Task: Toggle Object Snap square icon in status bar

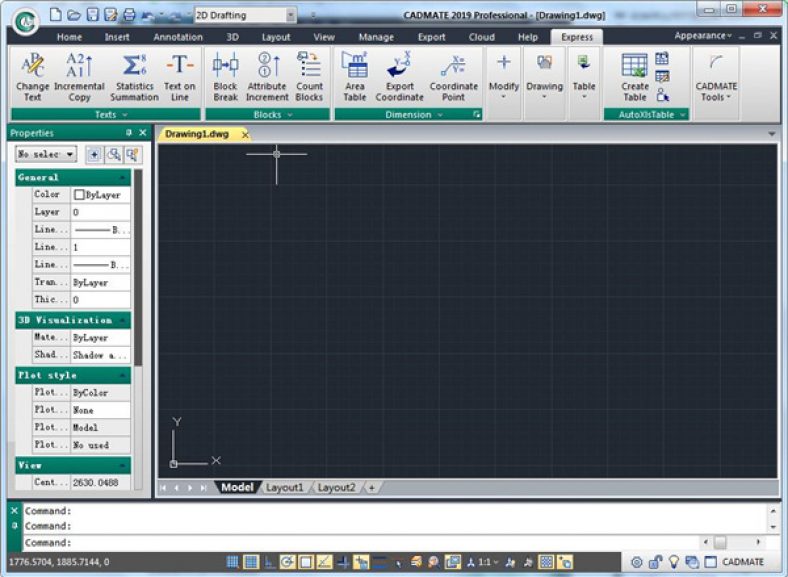Action: (306, 562)
